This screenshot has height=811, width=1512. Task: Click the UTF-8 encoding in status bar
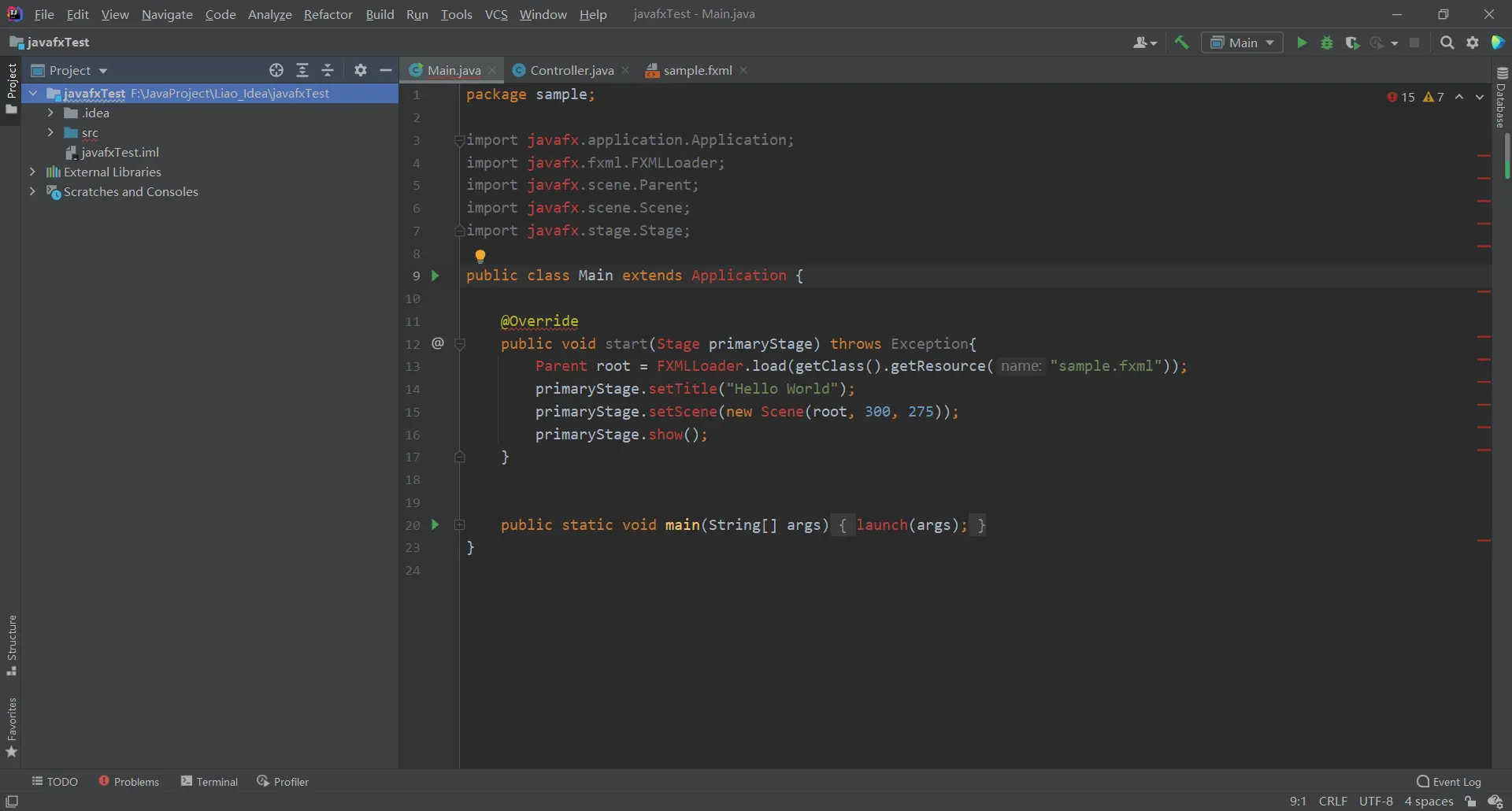click(1376, 801)
